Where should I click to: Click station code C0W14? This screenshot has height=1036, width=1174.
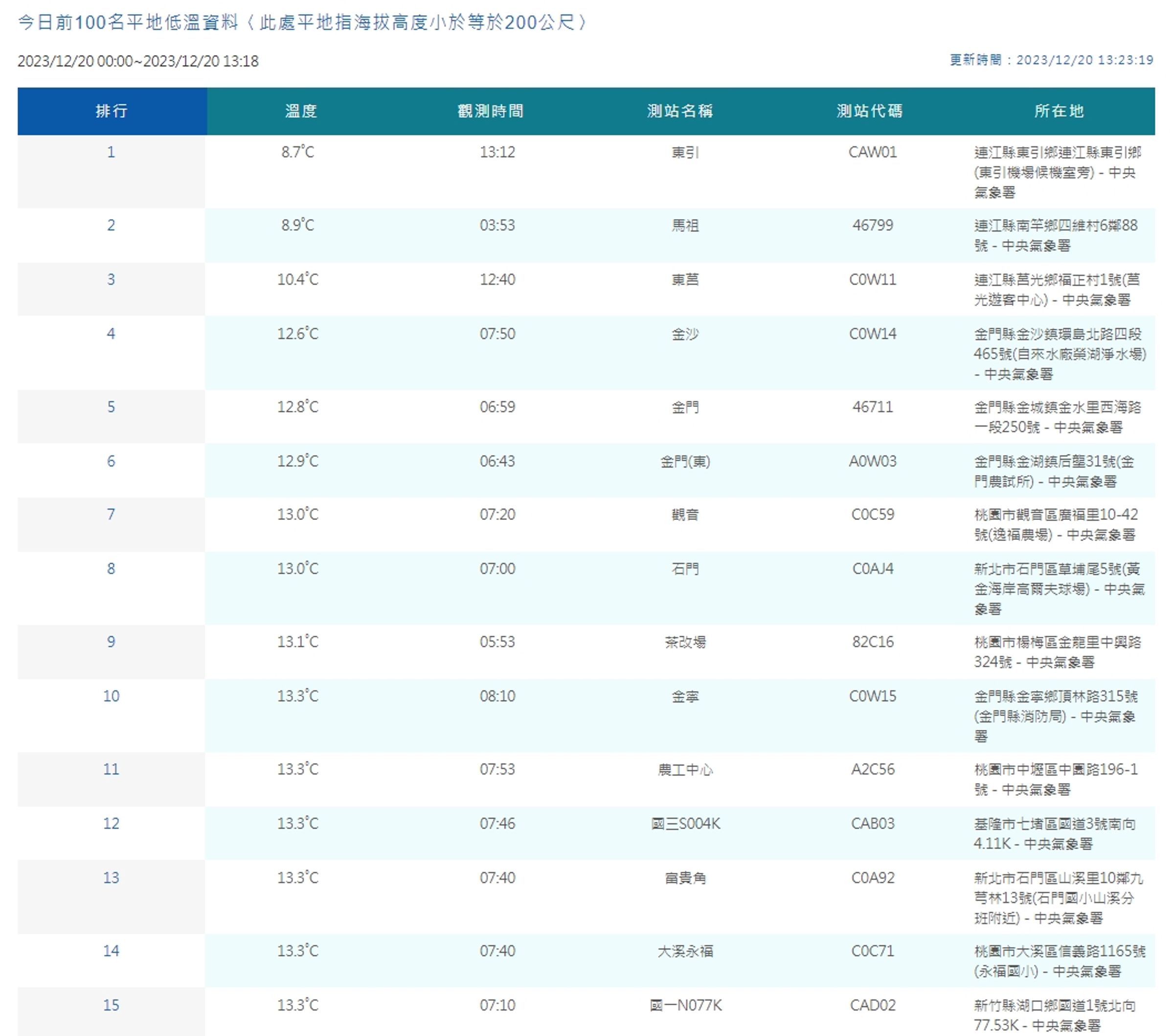[873, 334]
